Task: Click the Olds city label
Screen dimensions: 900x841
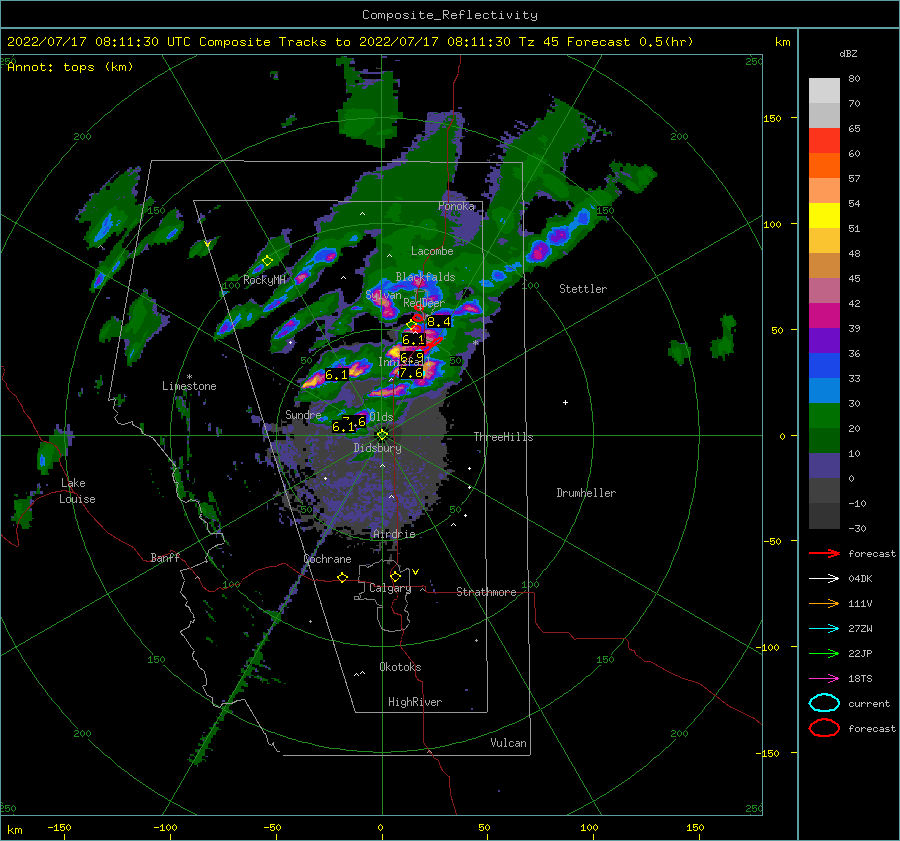Action: point(381,416)
